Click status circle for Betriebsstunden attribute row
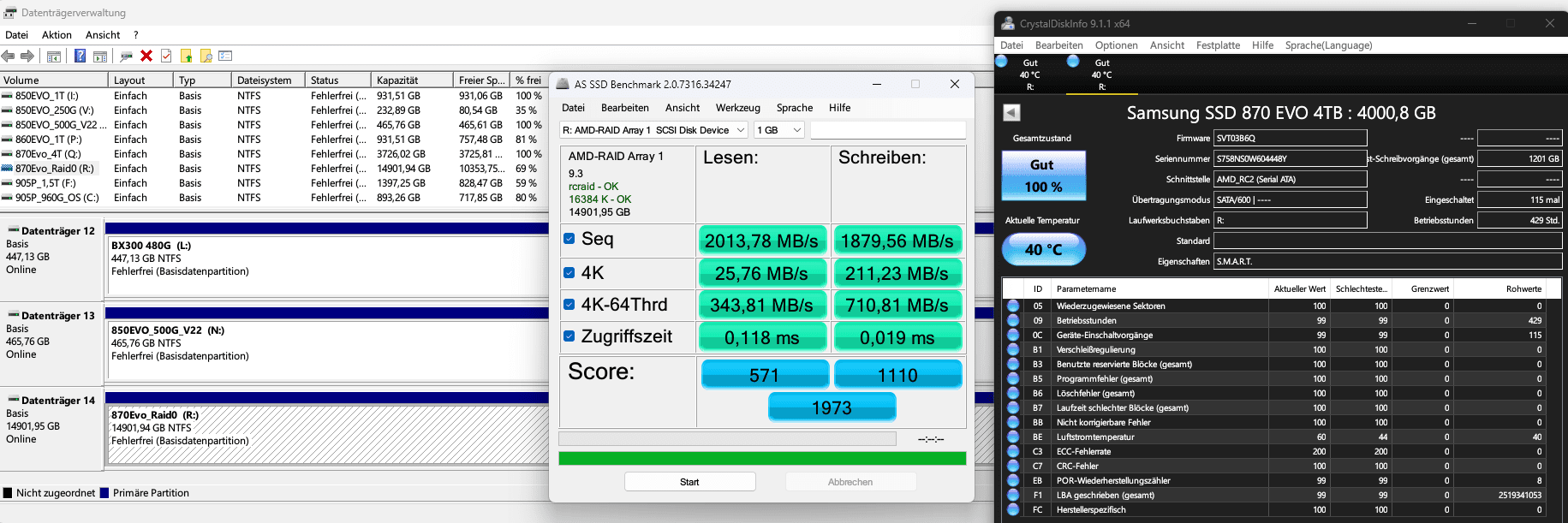The width and height of the screenshot is (1568, 523). tap(1013, 320)
